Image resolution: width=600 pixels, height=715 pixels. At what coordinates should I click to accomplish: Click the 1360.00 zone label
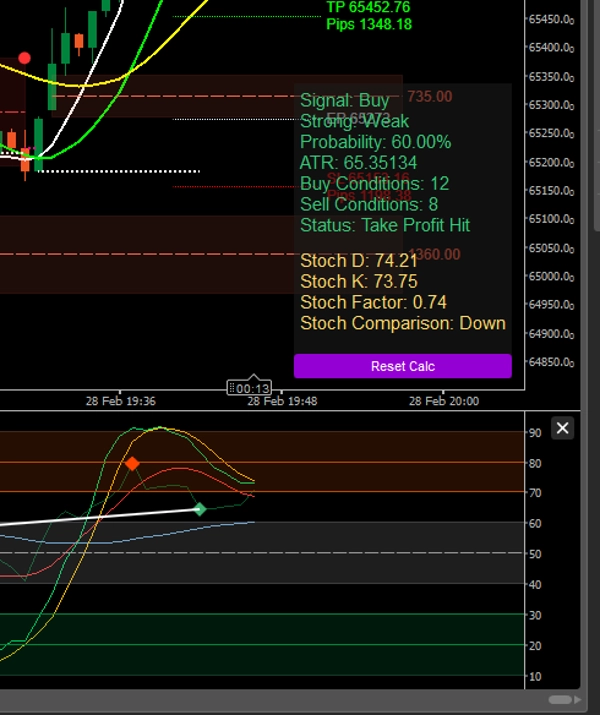[433, 254]
